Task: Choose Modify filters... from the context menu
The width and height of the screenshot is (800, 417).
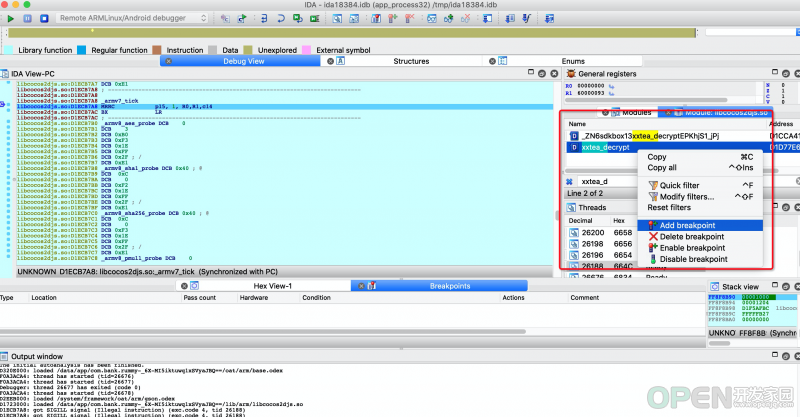Action: pos(700,197)
